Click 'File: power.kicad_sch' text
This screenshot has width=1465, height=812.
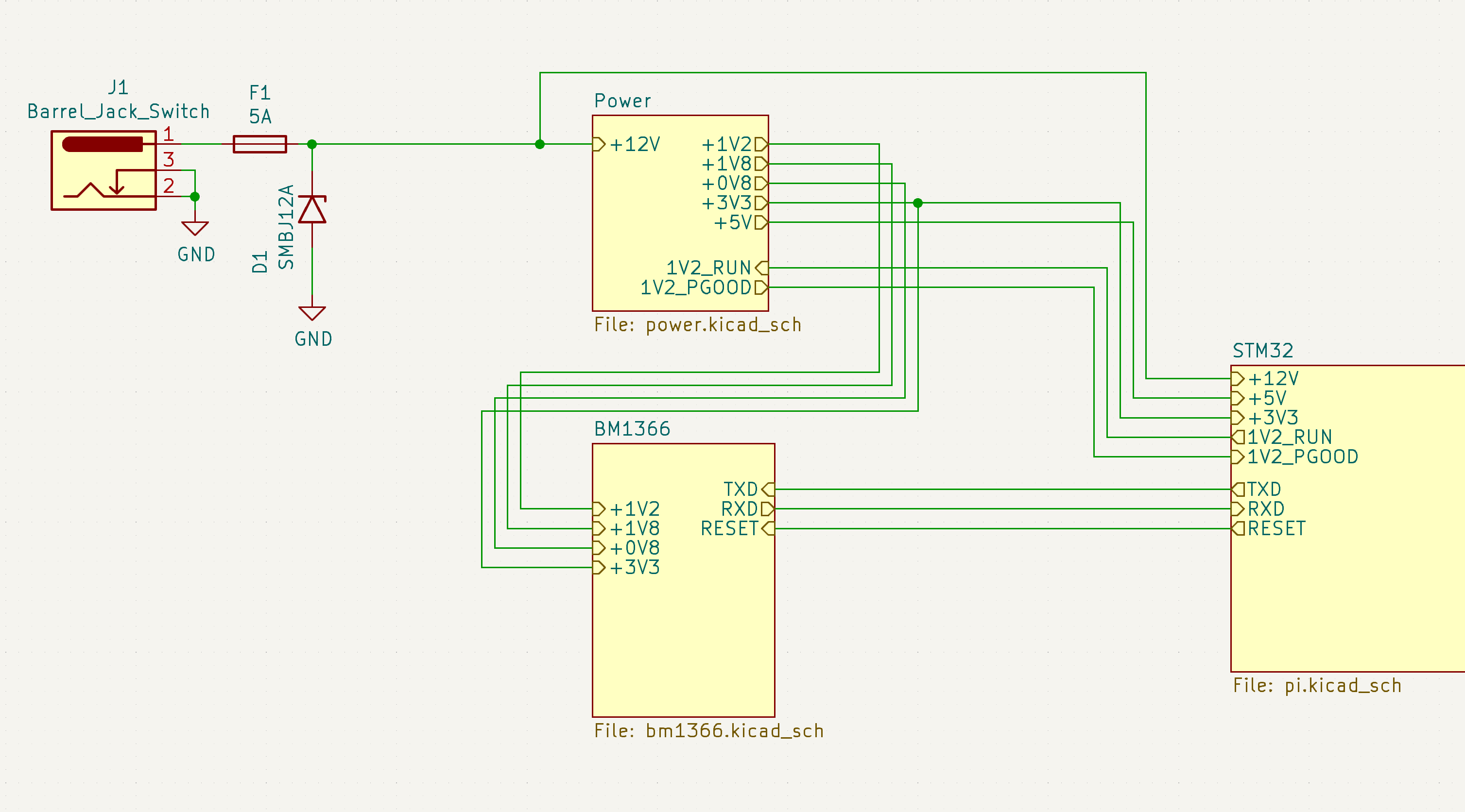point(698,325)
